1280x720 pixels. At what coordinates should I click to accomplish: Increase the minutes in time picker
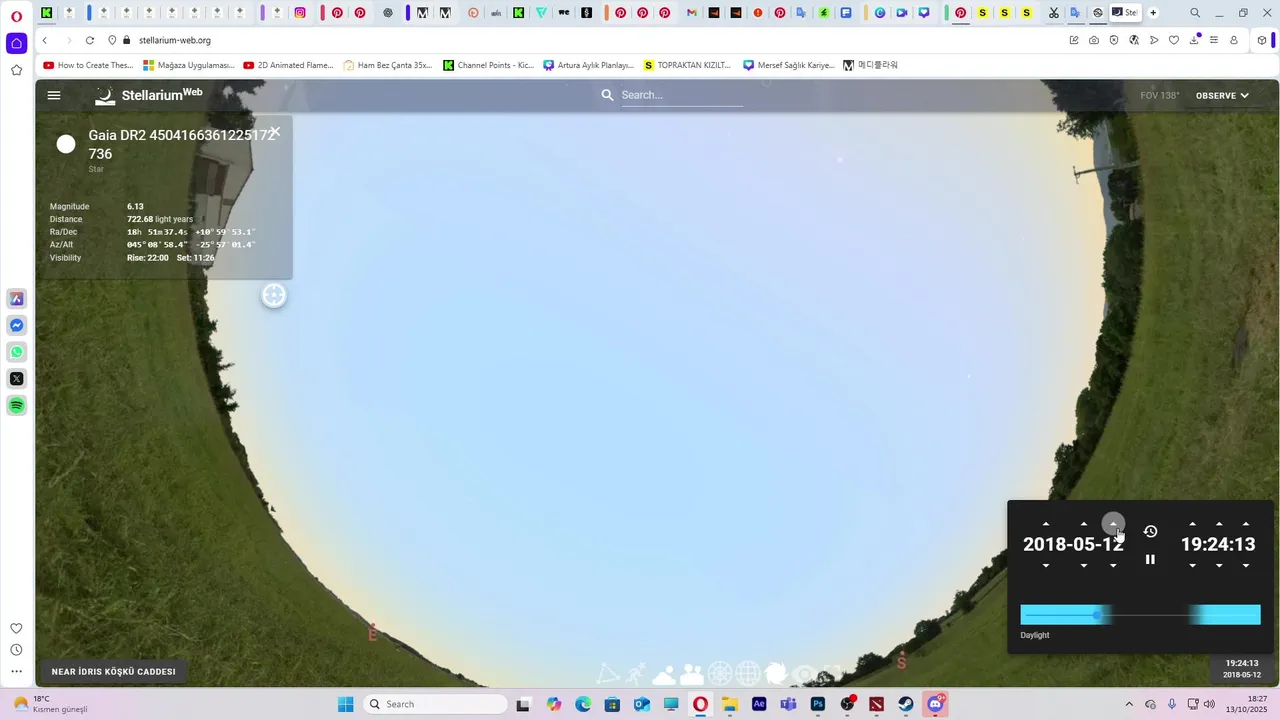(1219, 524)
